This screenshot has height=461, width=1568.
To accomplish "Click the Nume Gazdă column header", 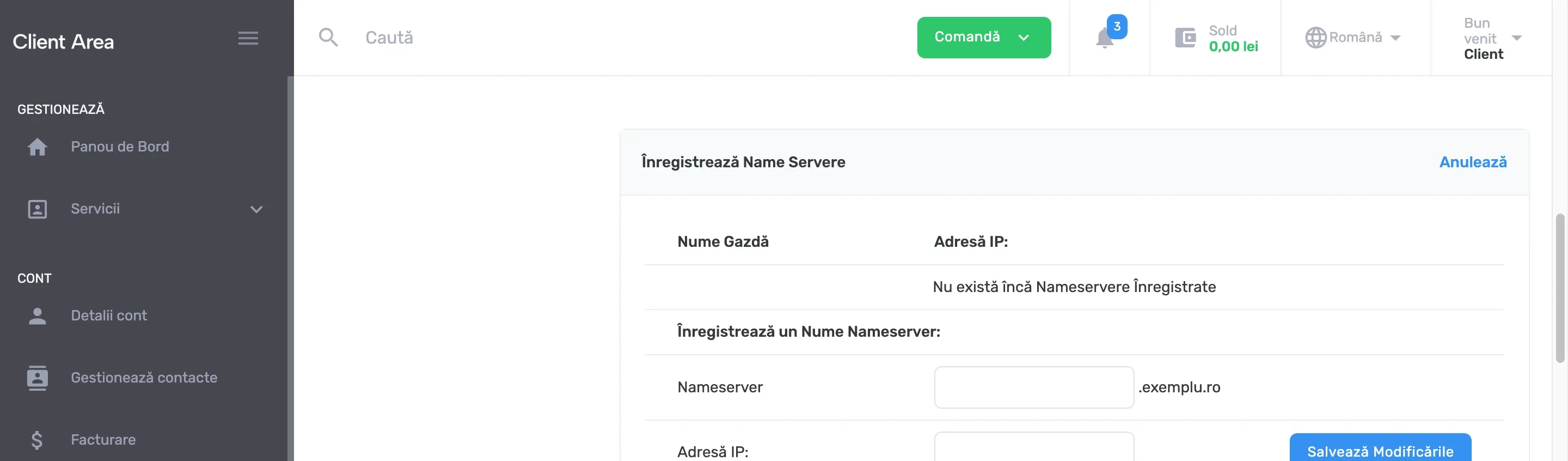I will click(722, 242).
